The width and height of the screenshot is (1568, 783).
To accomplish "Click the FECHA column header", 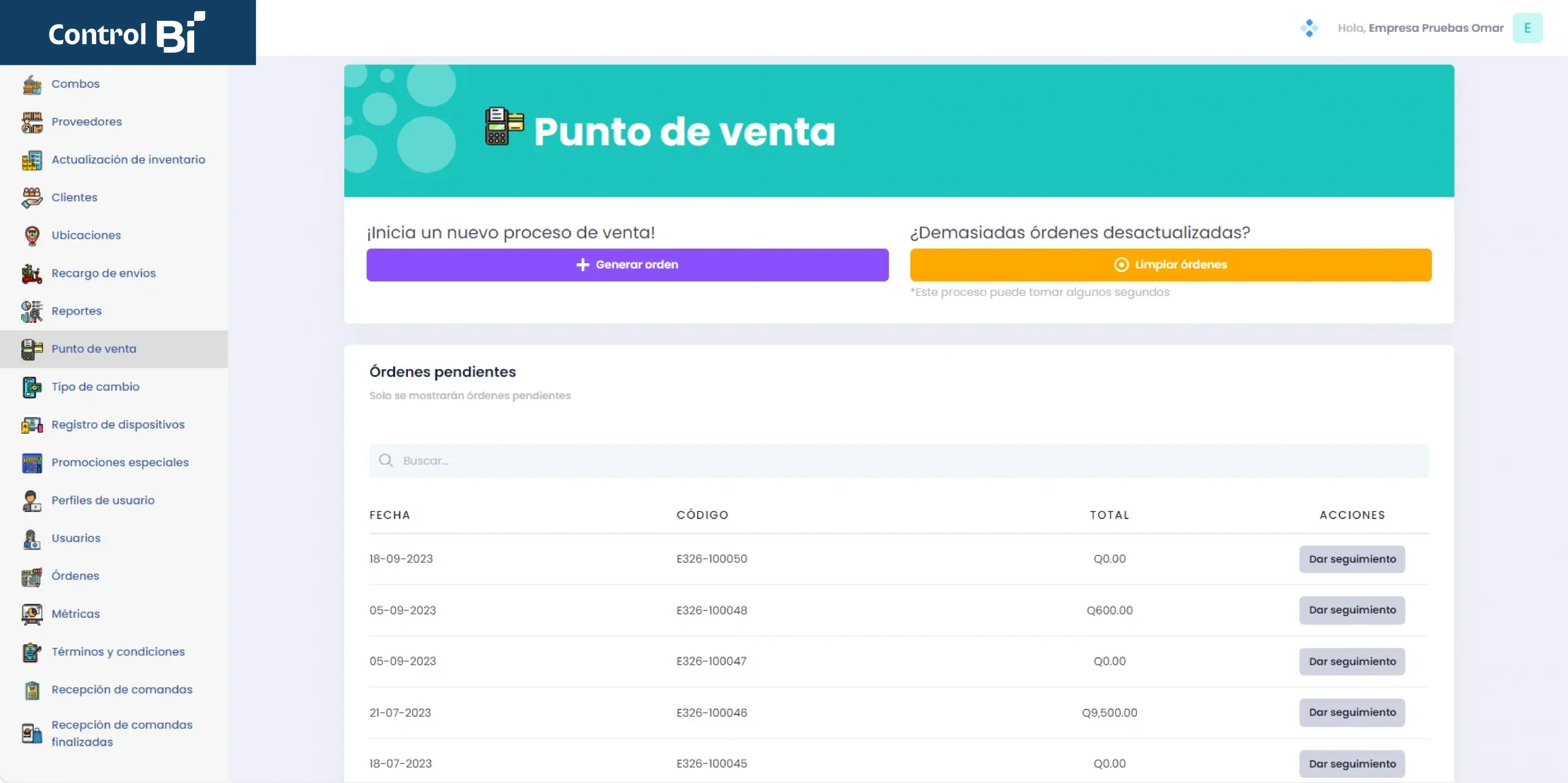I will pyautogui.click(x=390, y=515).
